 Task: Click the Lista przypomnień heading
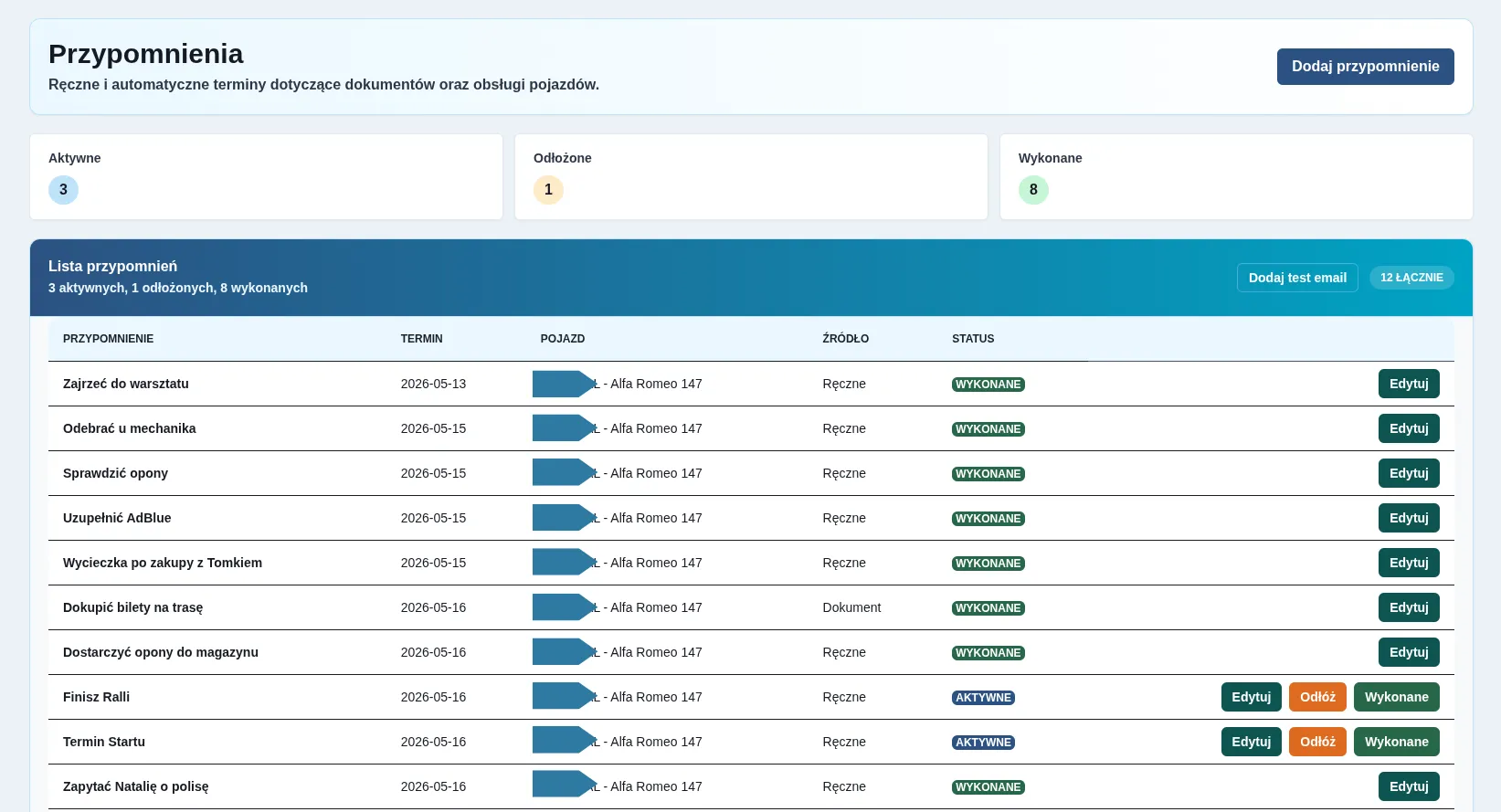click(x=112, y=266)
